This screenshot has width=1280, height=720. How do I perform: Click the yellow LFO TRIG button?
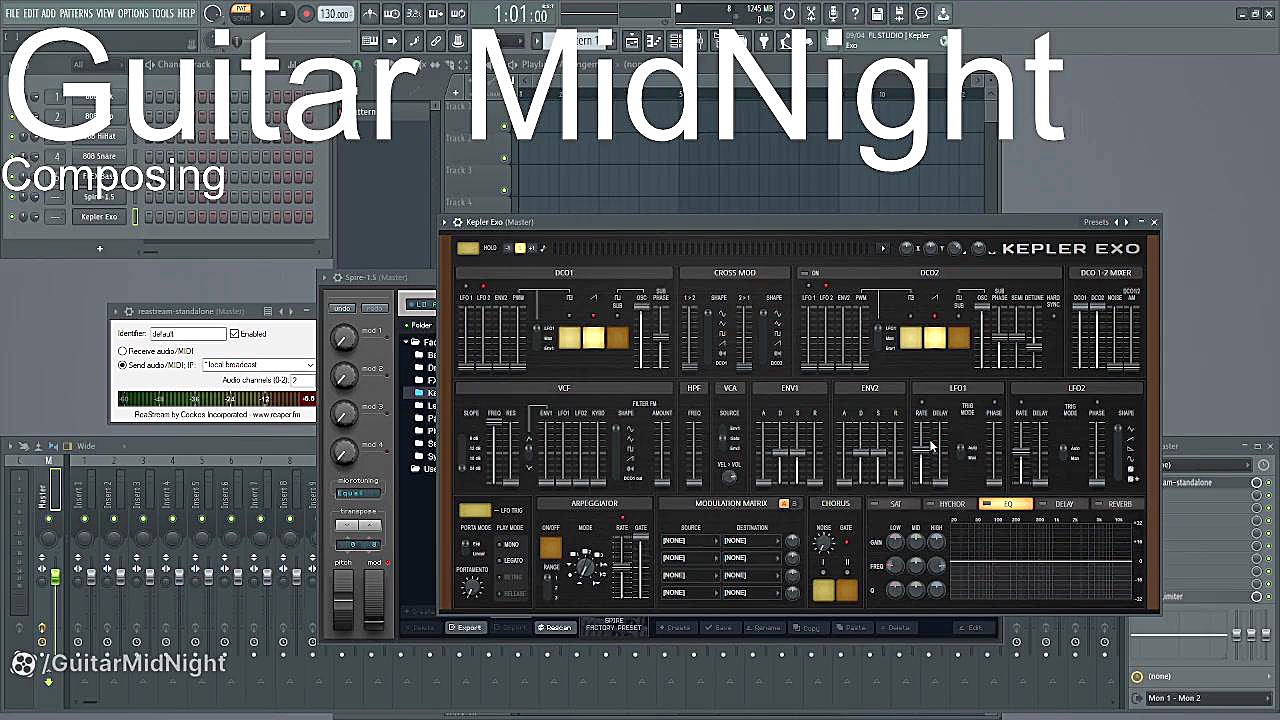[x=475, y=511]
